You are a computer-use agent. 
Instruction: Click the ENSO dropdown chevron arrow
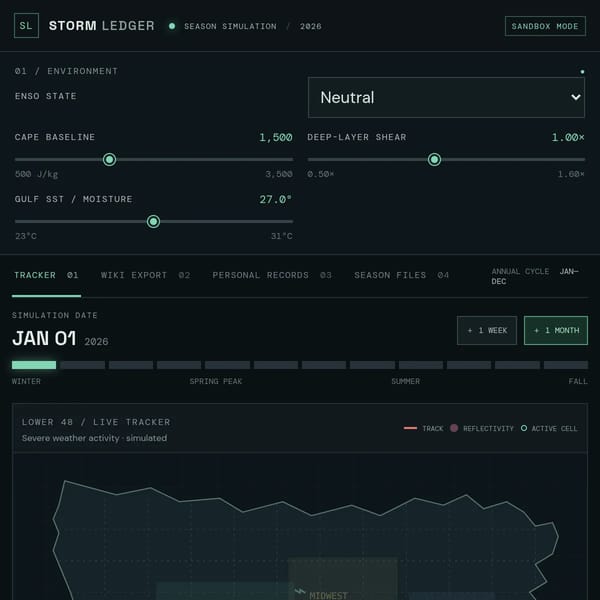click(576, 98)
